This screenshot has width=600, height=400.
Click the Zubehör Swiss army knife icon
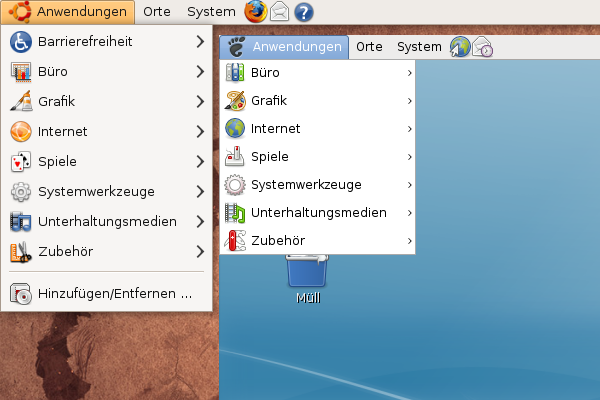point(235,241)
